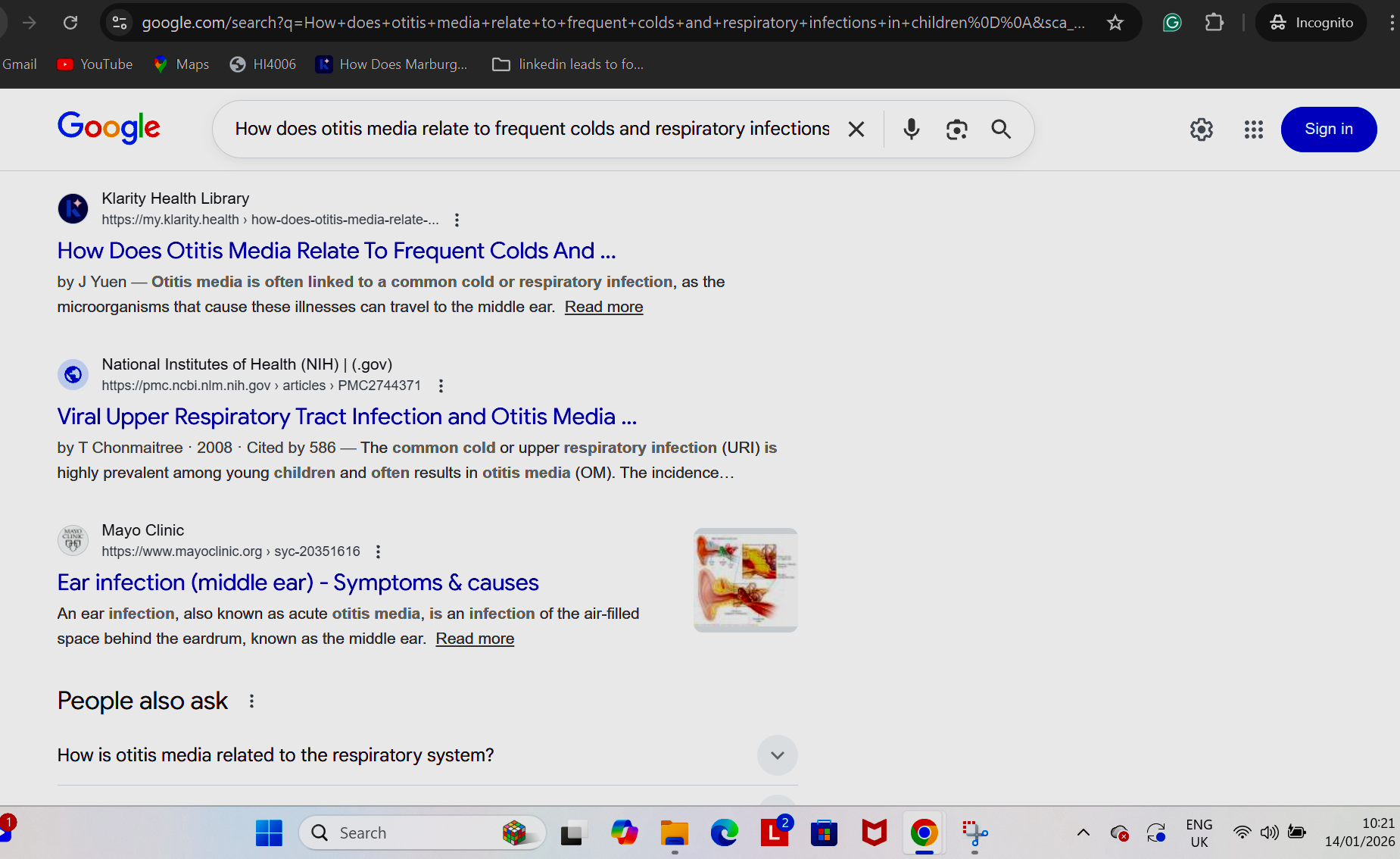Open Wi-Fi settings from system tray
The width and height of the screenshot is (1400, 859).
1243,832
